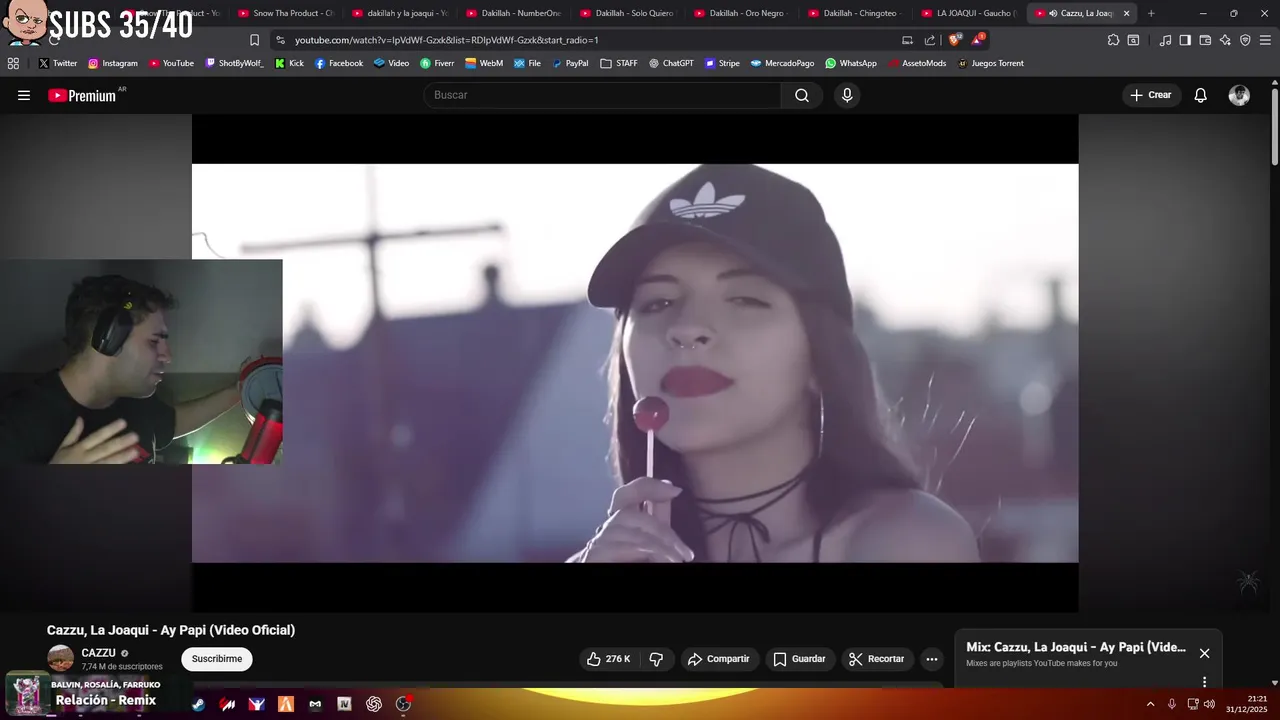Viewport: 1280px width, 720px height.
Task: Click the Recortar clip button
Action: 877,659
